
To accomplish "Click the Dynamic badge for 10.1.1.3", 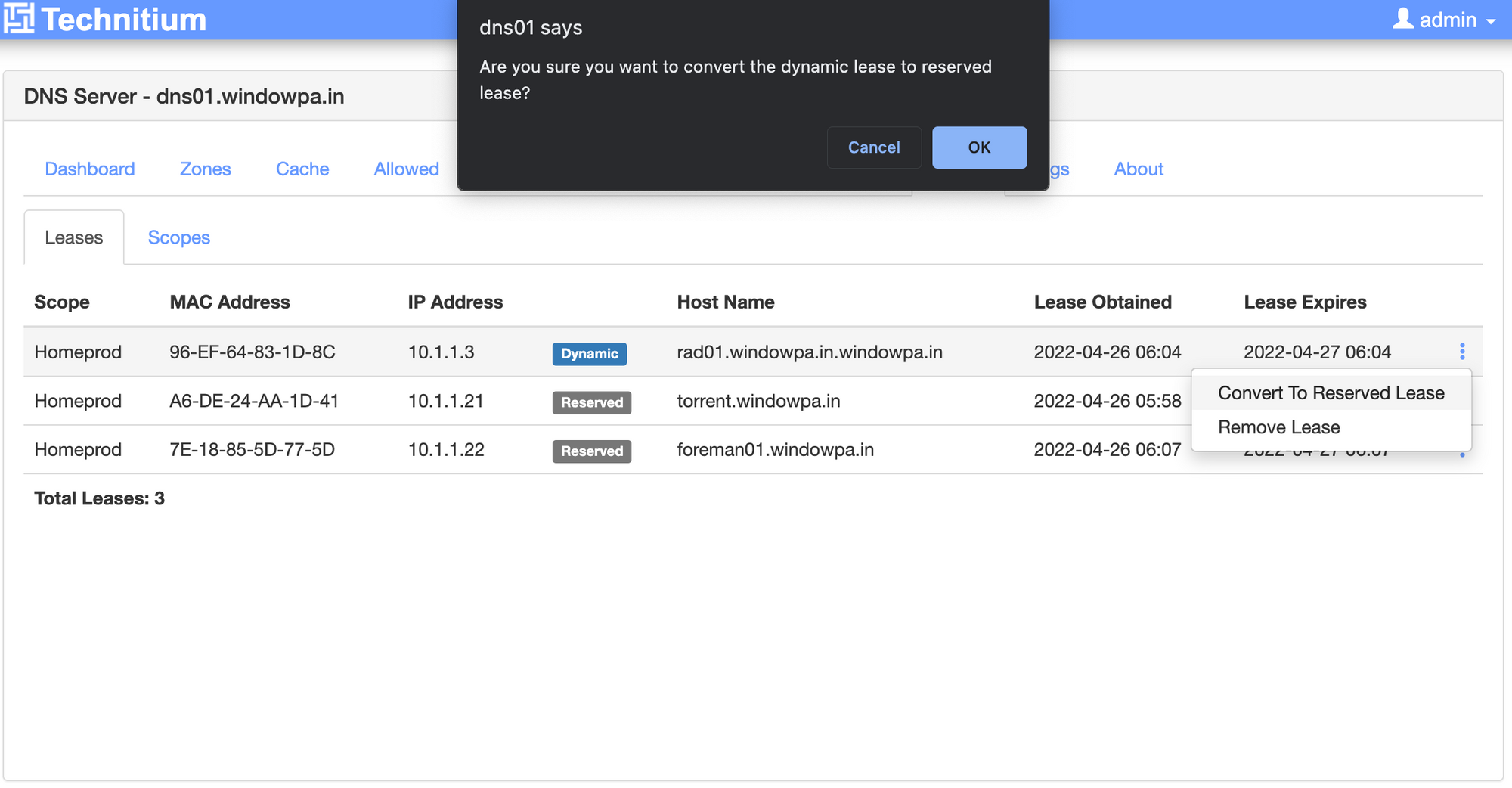I will [590, 354].
